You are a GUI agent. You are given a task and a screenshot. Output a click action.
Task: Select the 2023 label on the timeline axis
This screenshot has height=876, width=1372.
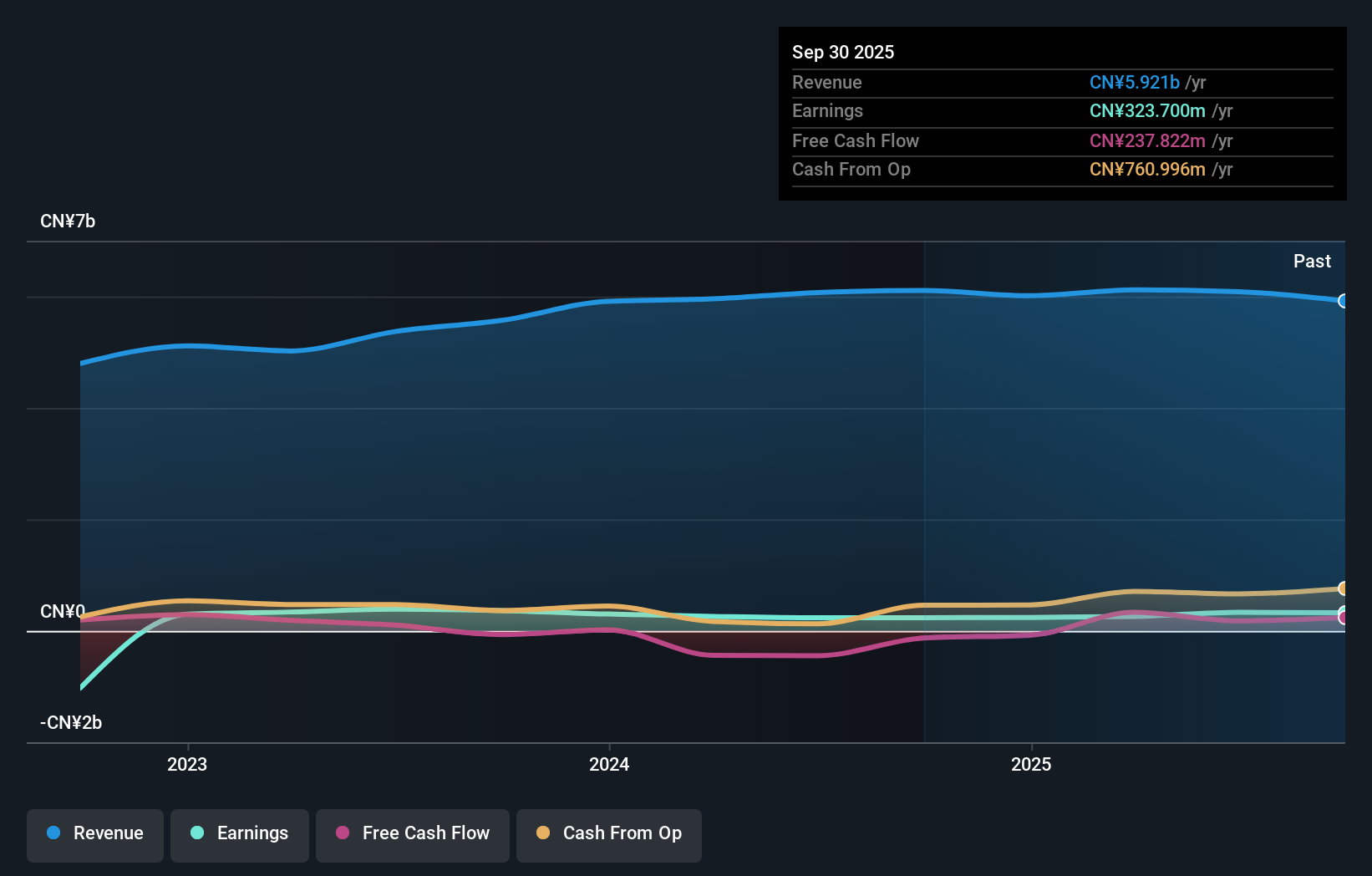tap(187, 764)
